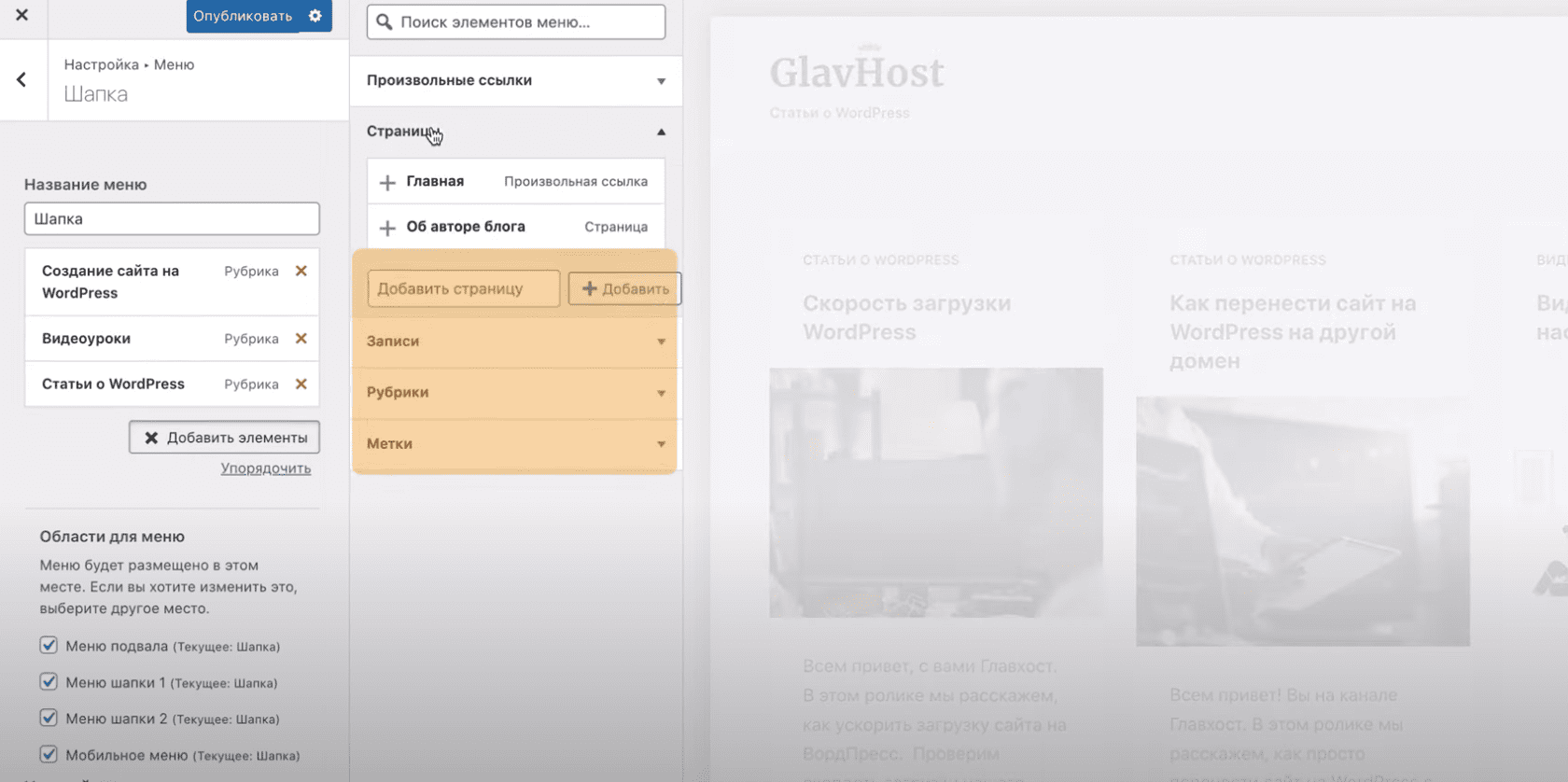Remove 'Создание сайта на WordPress' menu item
Viewport: 1568px width, 782px height.
coord(301,271)
